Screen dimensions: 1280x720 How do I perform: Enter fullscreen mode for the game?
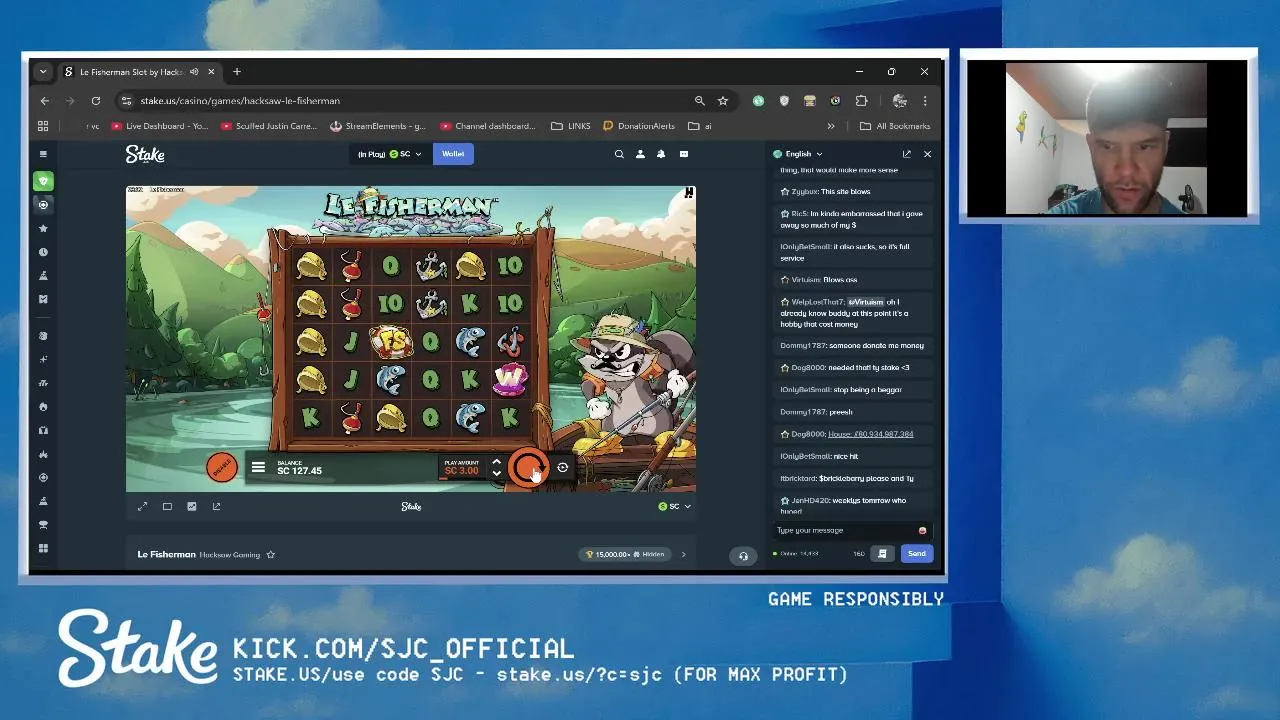tap(142, 506)
